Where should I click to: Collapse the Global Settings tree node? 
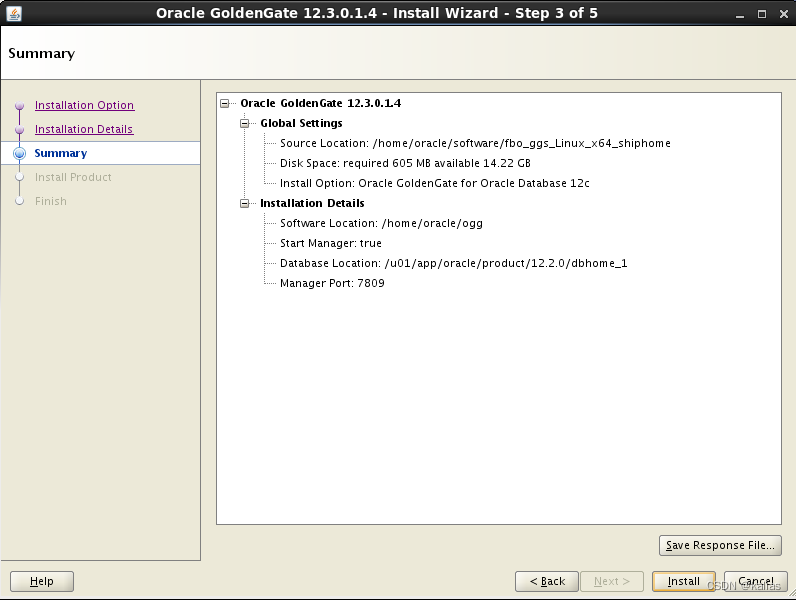click(245, 123)
